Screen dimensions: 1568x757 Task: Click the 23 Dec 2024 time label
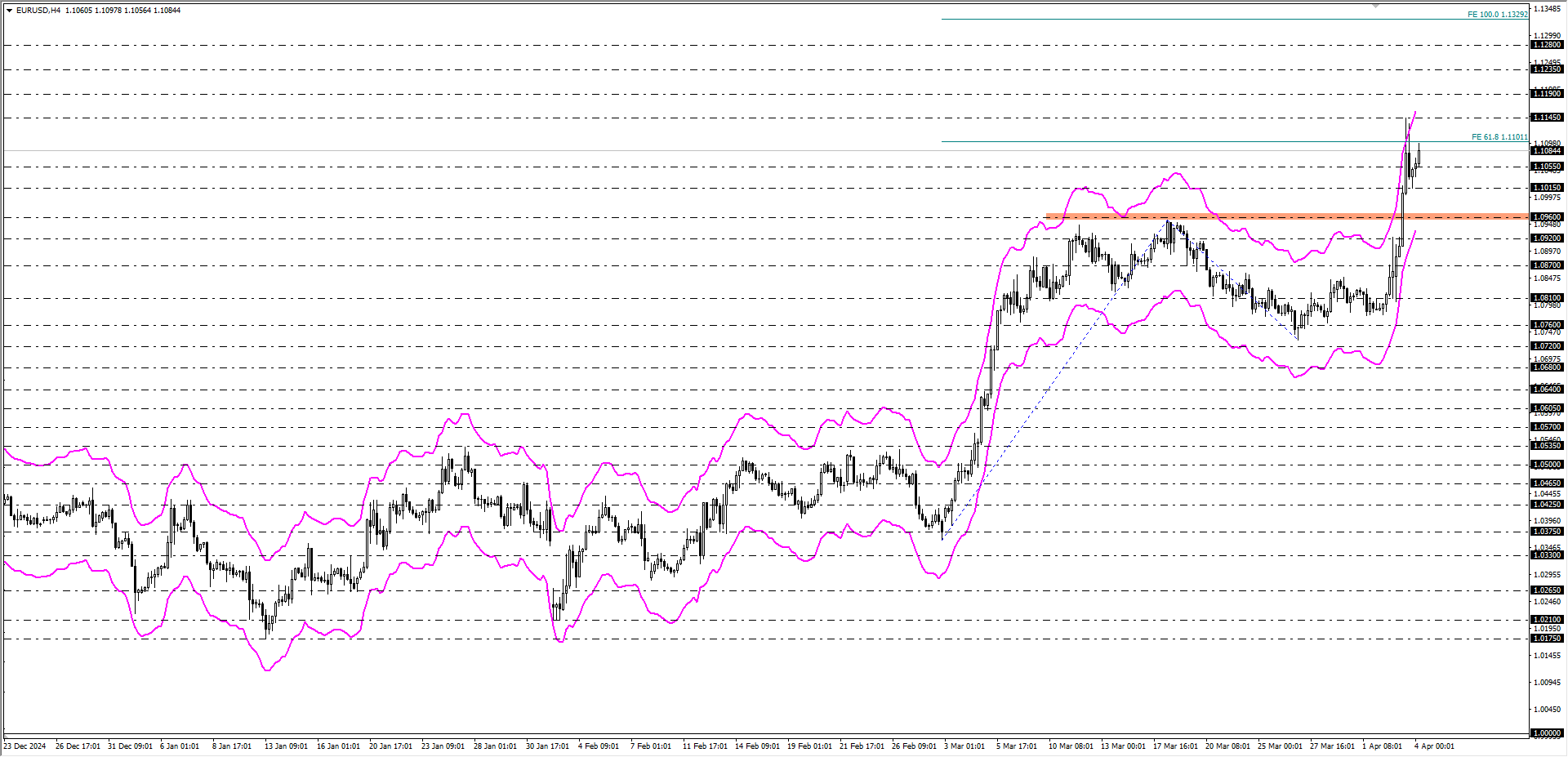click(24, 746)
